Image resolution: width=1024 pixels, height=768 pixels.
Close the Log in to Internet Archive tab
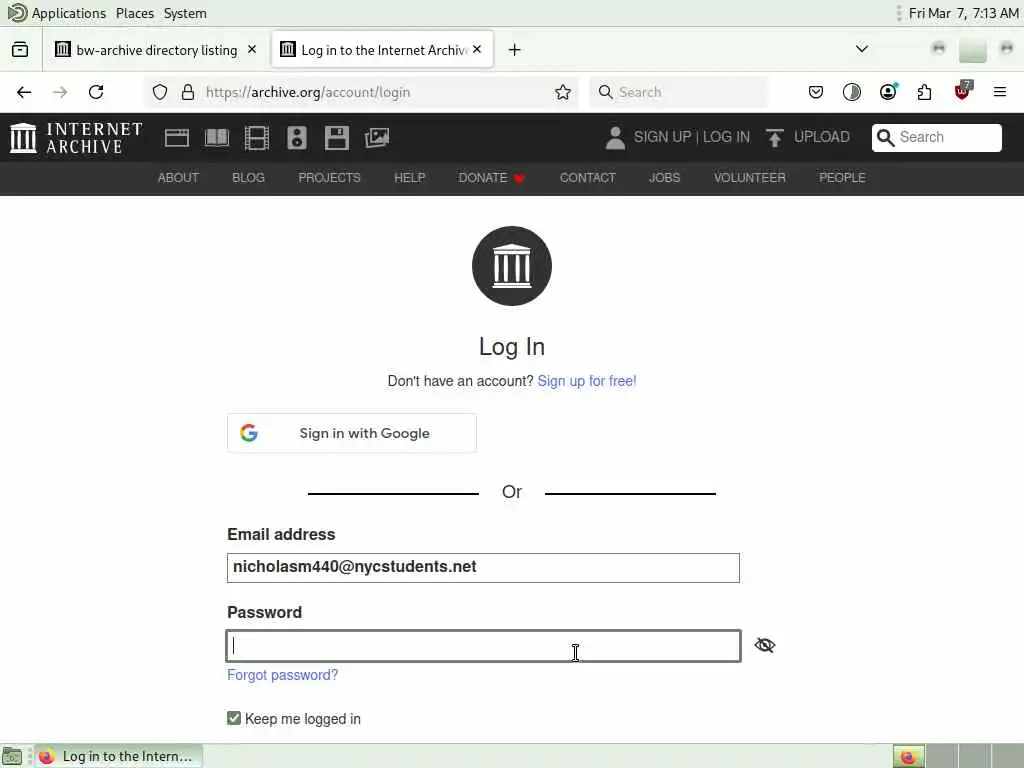point(477,49)
